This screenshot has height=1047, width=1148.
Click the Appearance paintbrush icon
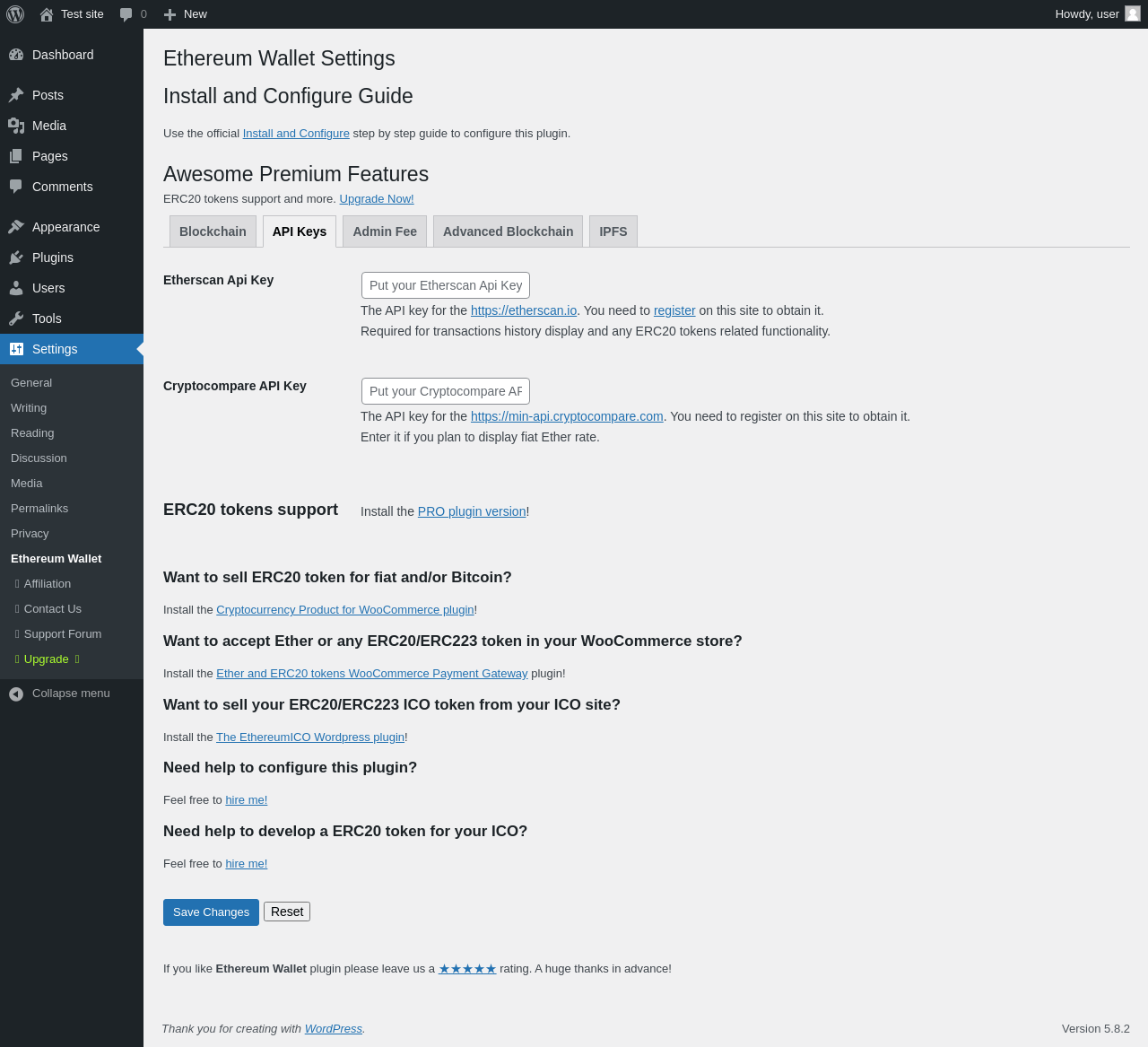tap(16, 227)
